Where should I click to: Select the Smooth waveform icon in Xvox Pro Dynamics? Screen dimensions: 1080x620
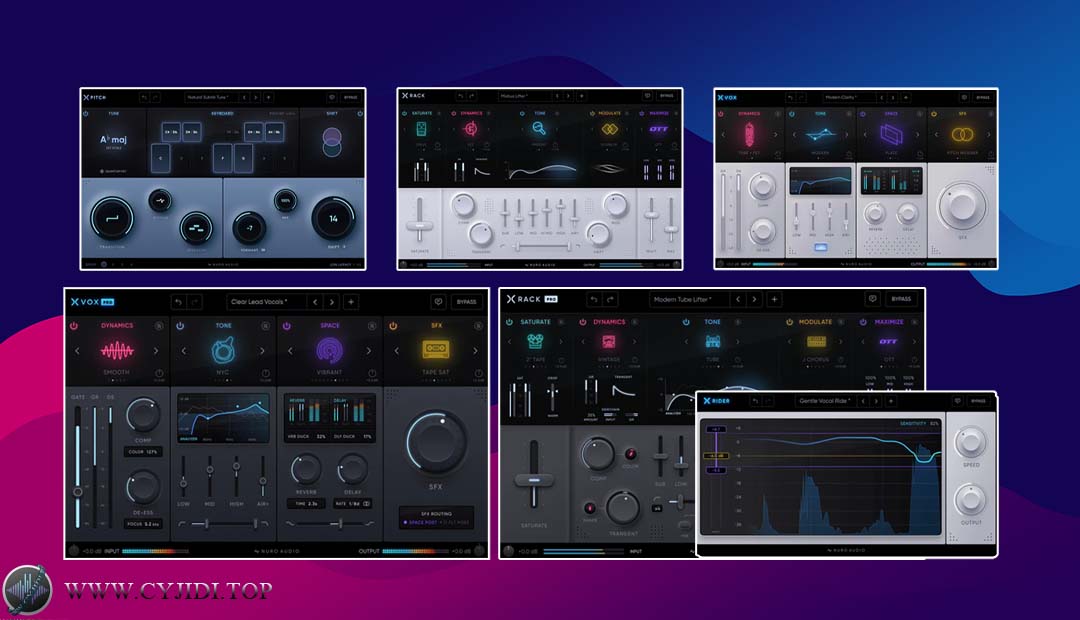[116, 351]
